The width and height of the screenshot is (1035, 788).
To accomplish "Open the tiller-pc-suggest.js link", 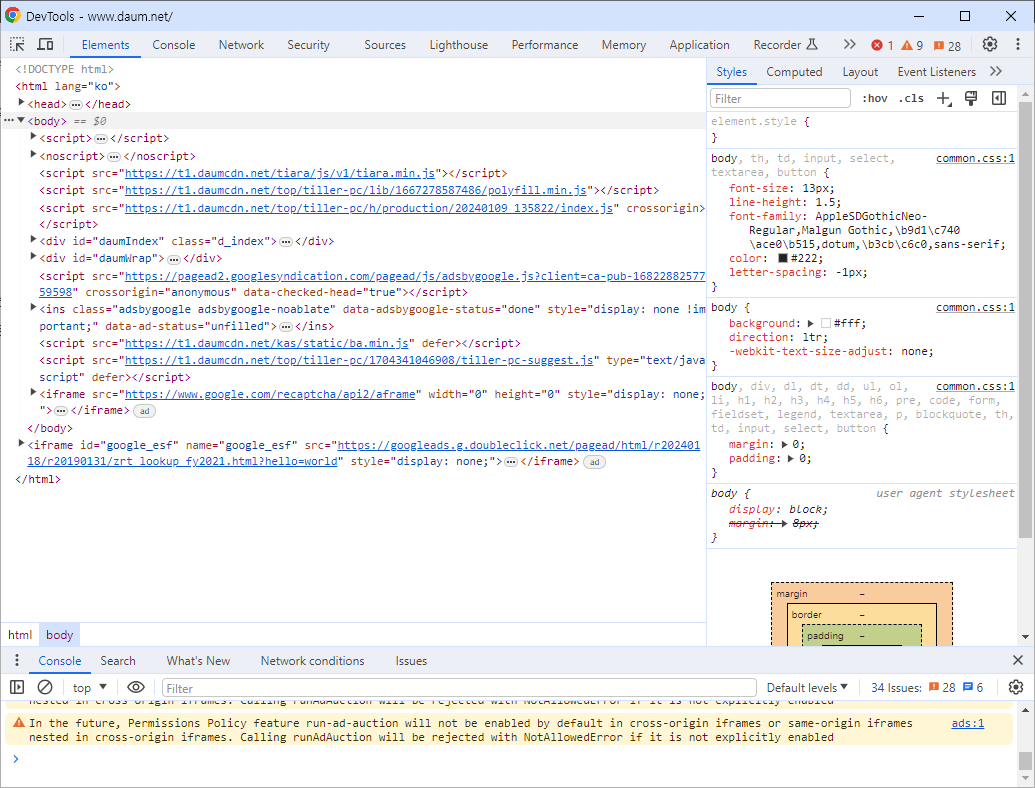I will coord(359,360).
